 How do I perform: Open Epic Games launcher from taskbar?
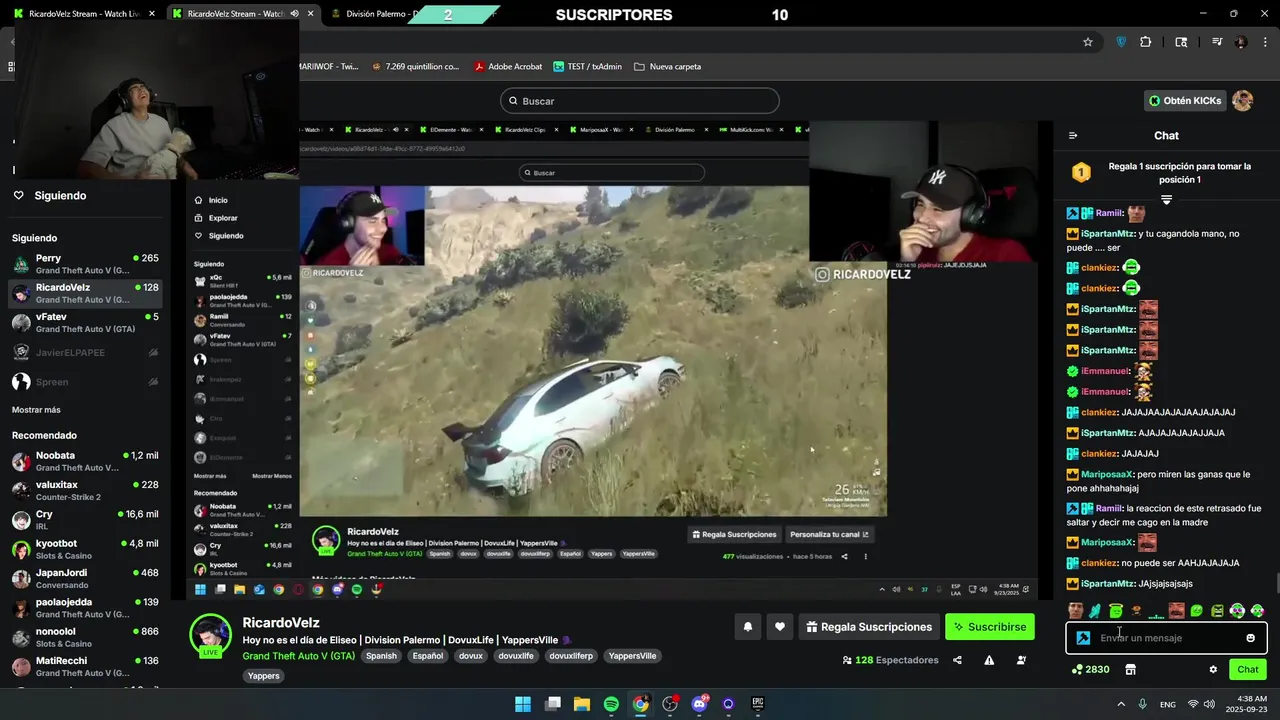[x=758, y=704]
